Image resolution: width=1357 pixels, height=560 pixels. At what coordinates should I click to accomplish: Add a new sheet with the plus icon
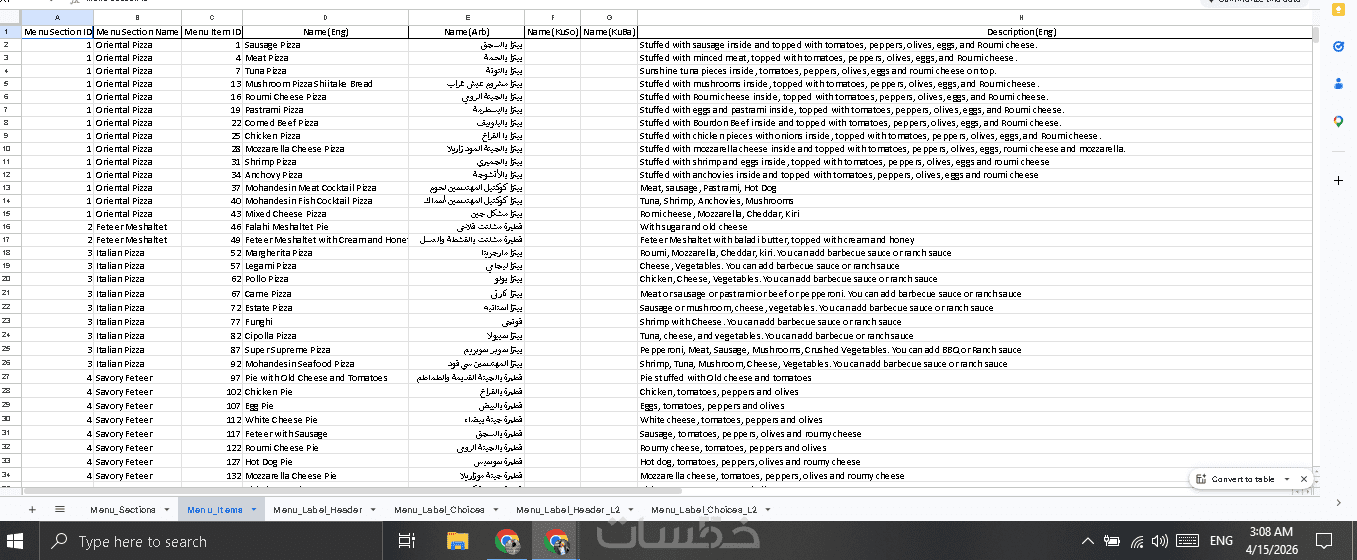pos(32,509)
